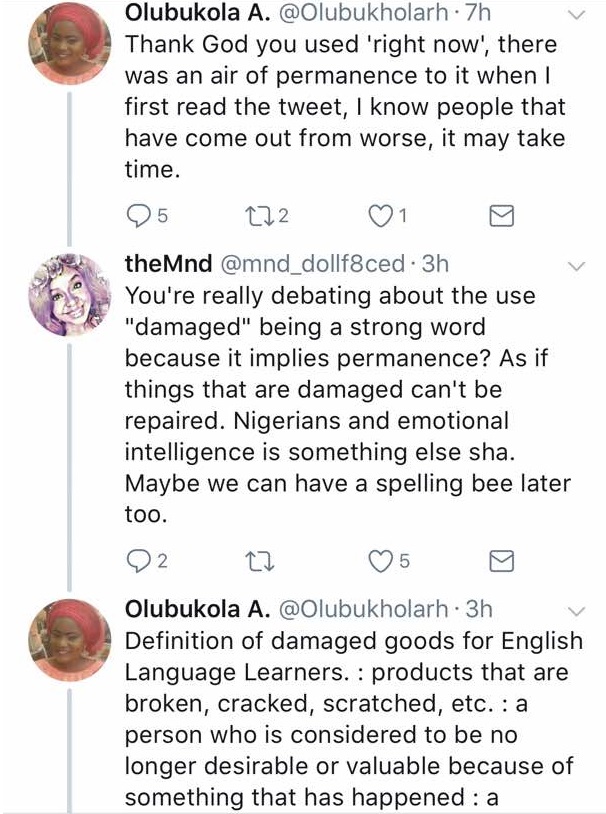Image resolution: width=606 pixels, height=814 pixels.
Task: Share theMnd's tweet via message icon
Action: 504,560
